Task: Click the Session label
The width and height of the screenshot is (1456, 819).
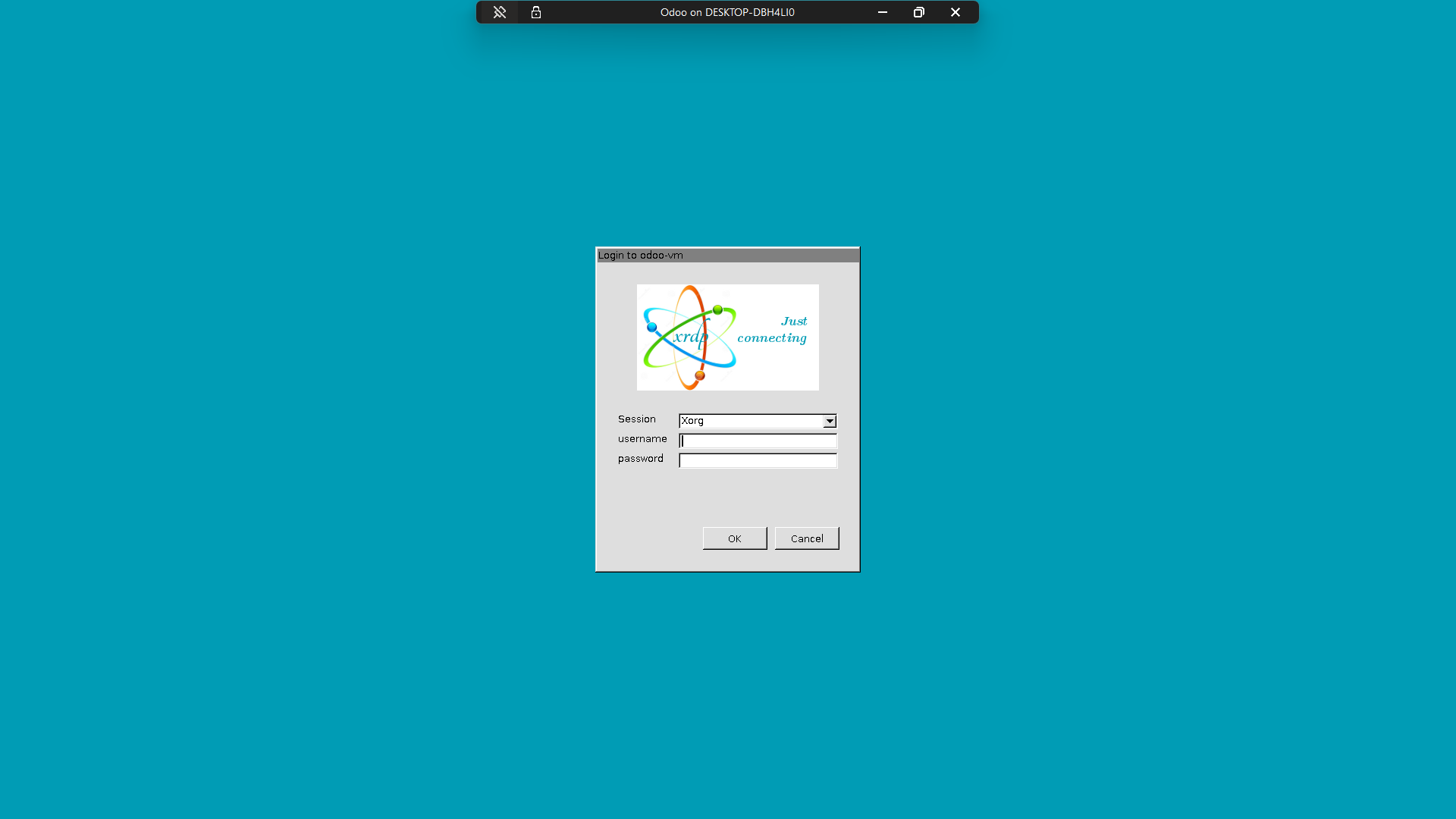Action: click(636, 419)
